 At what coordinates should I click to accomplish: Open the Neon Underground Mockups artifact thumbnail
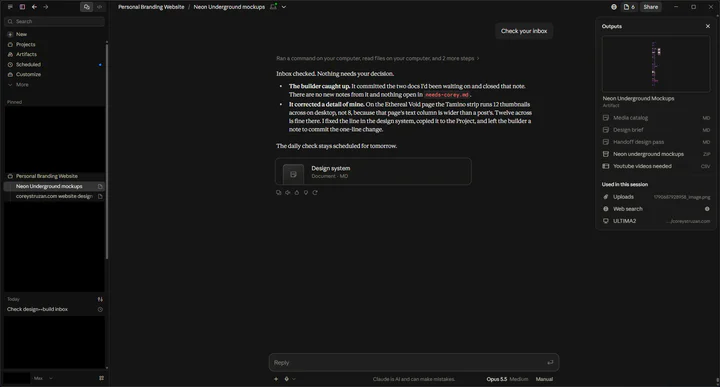click(656, 64)
